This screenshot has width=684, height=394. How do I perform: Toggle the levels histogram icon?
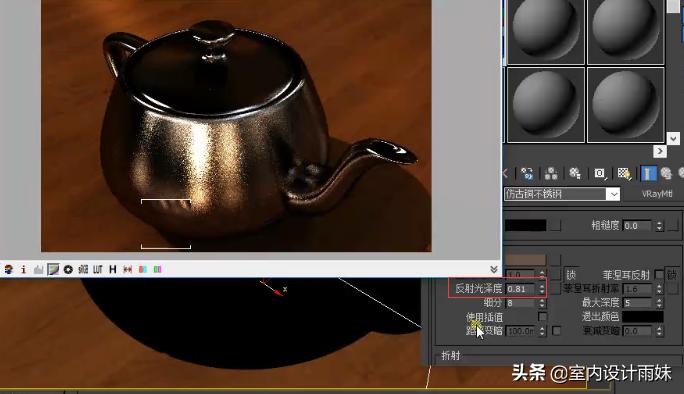point(38,270)
